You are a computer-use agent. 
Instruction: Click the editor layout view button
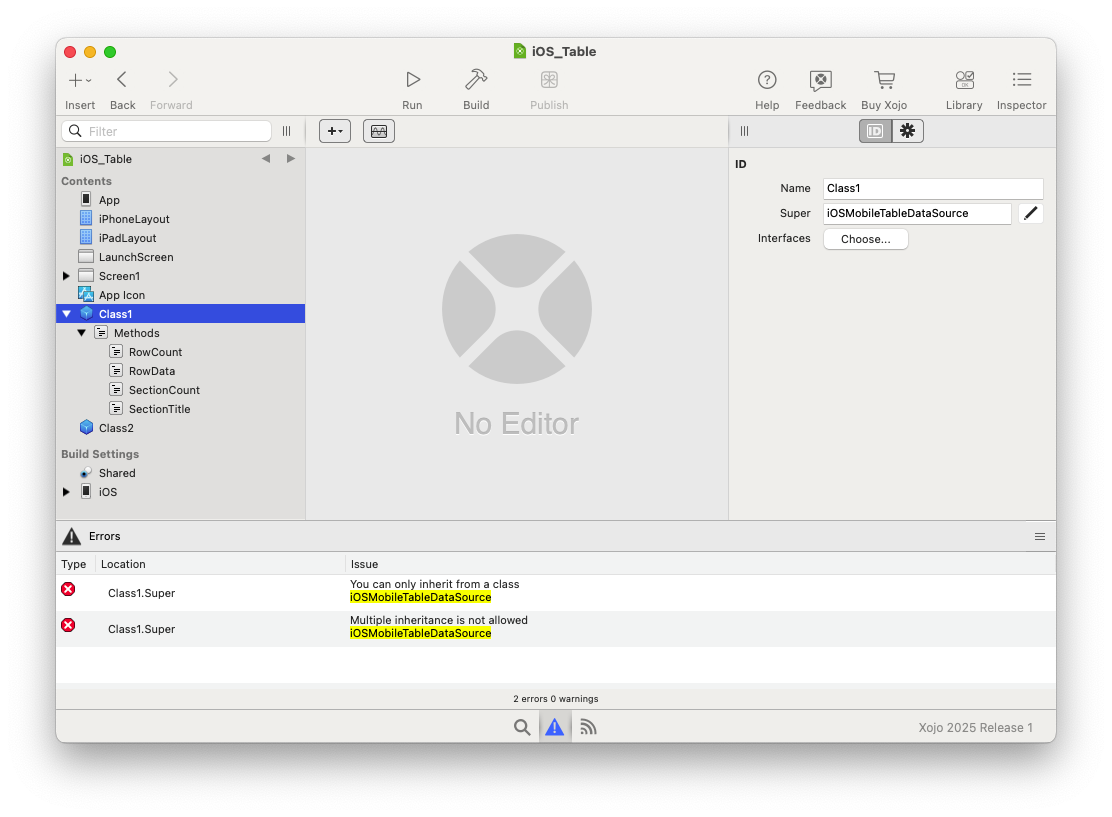[x=379, y=131]
